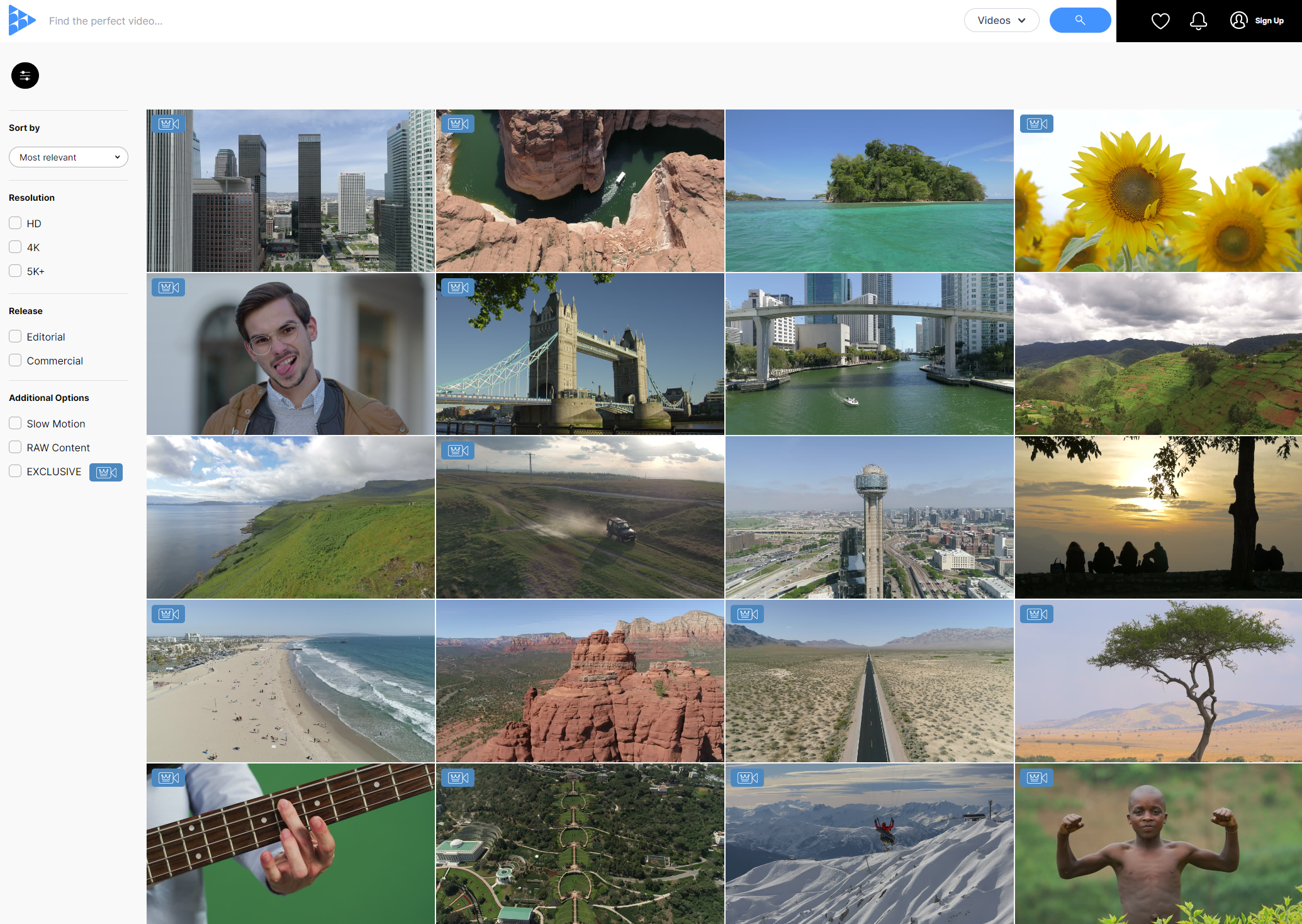Click the Sign Up link

tap(1269, 21)
